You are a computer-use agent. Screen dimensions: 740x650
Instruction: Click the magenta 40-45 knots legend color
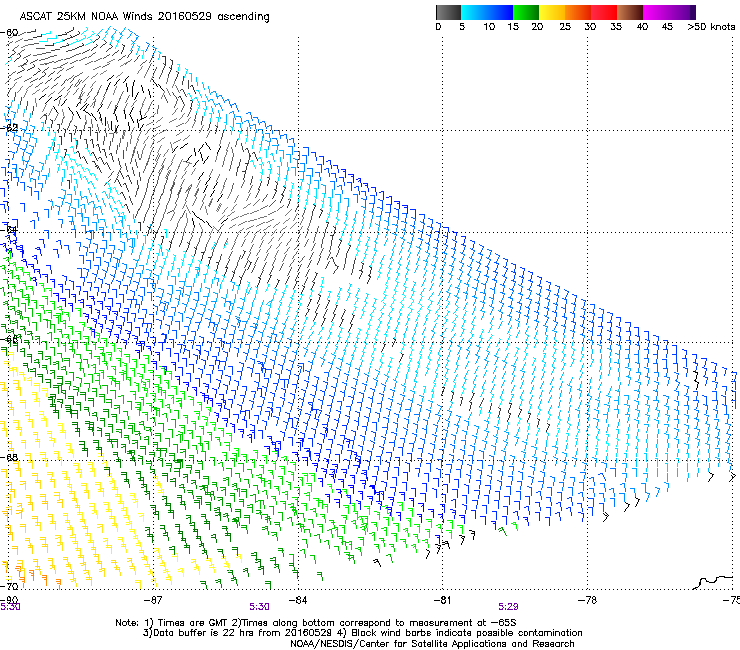coord(656,12)
